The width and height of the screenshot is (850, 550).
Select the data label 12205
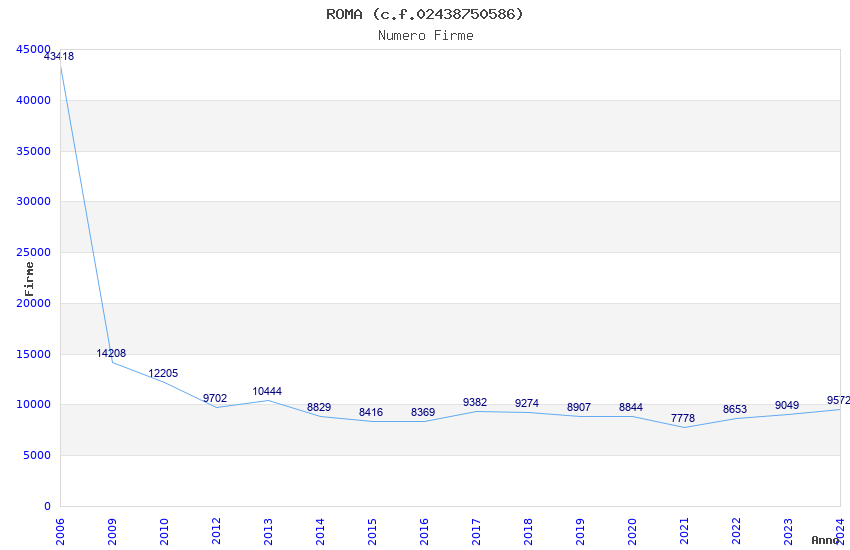tap(163, 373)
